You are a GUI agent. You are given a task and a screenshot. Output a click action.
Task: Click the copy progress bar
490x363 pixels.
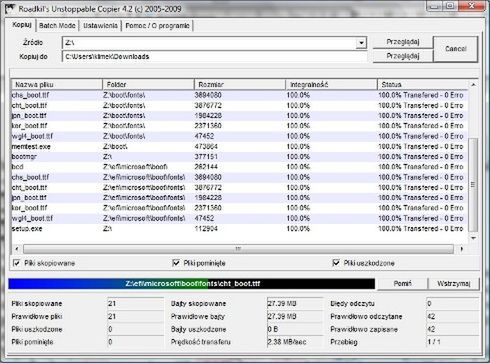(192, 284)
